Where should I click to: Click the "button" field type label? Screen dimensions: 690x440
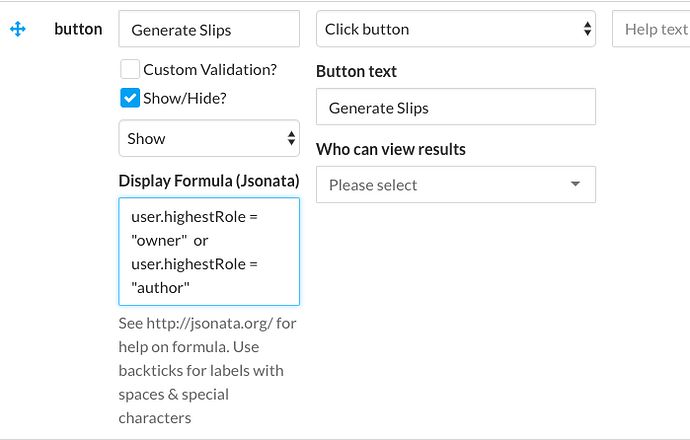point(78,29)
